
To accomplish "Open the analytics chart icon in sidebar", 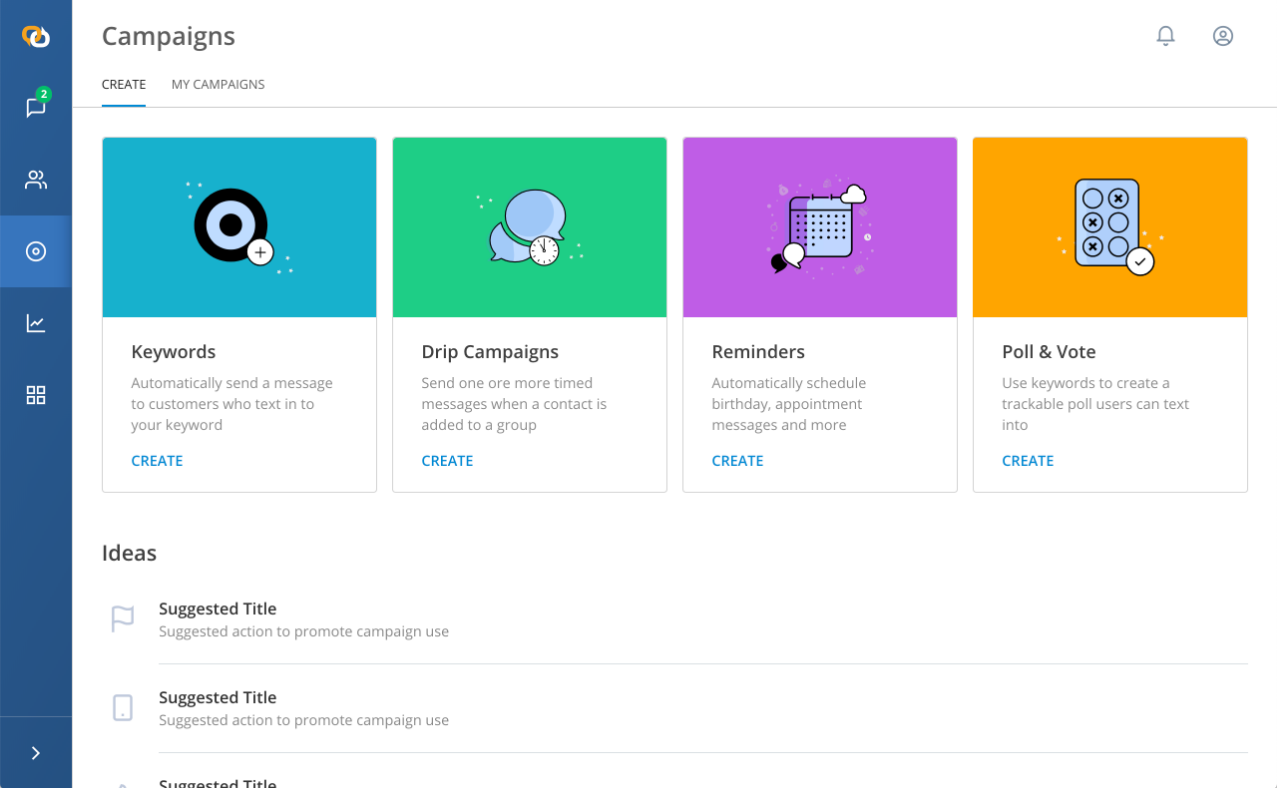I will pyautogui.click(x=36, y=323).
